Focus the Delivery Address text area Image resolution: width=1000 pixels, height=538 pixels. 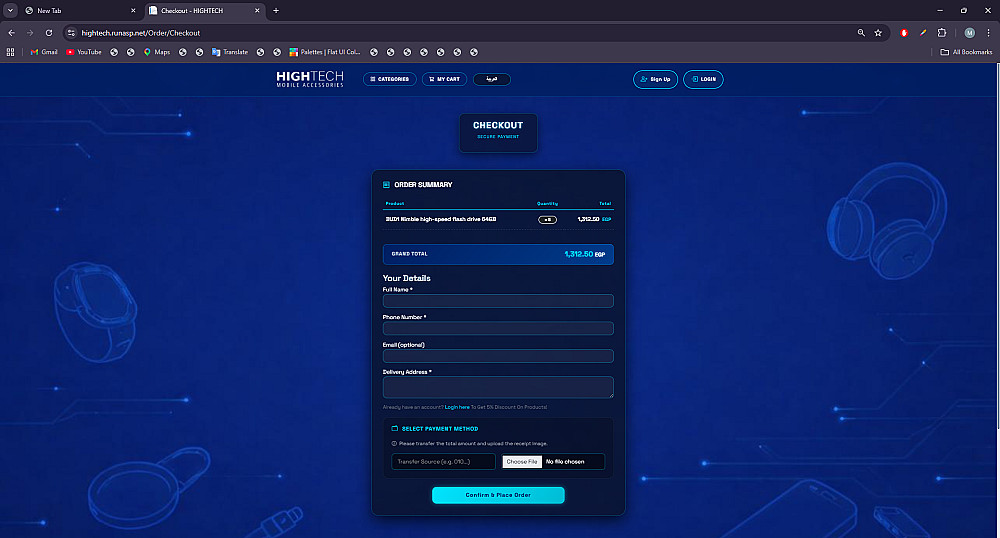point(498,387)
